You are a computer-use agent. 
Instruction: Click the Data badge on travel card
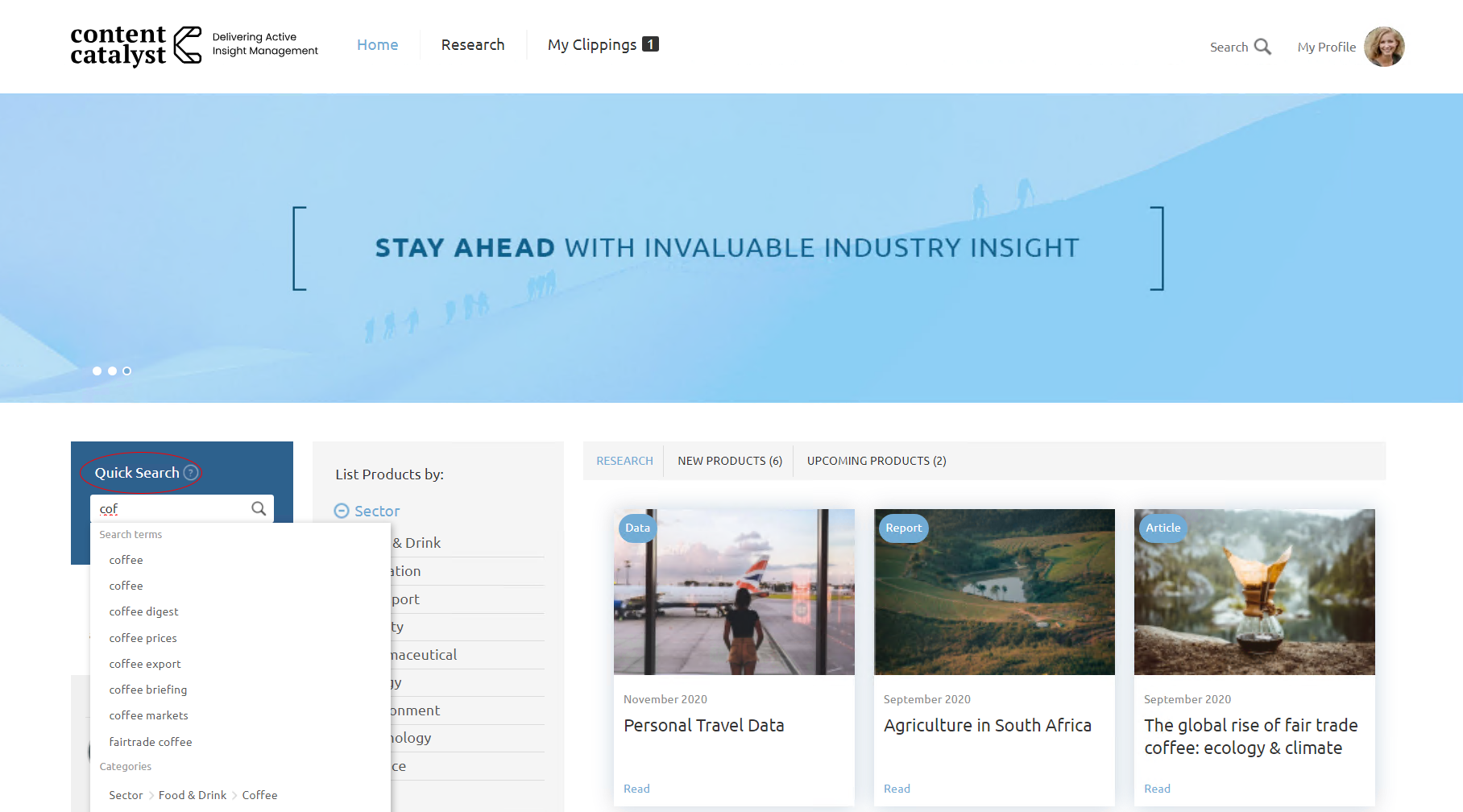tap(637, 528)
